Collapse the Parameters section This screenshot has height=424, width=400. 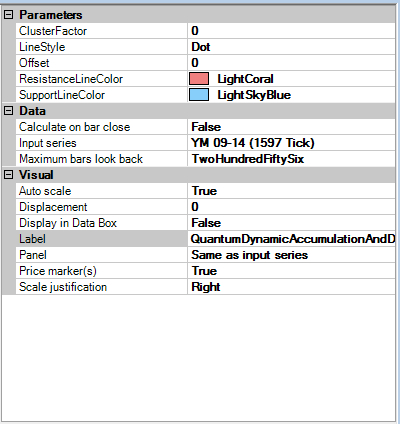point(9,15)
